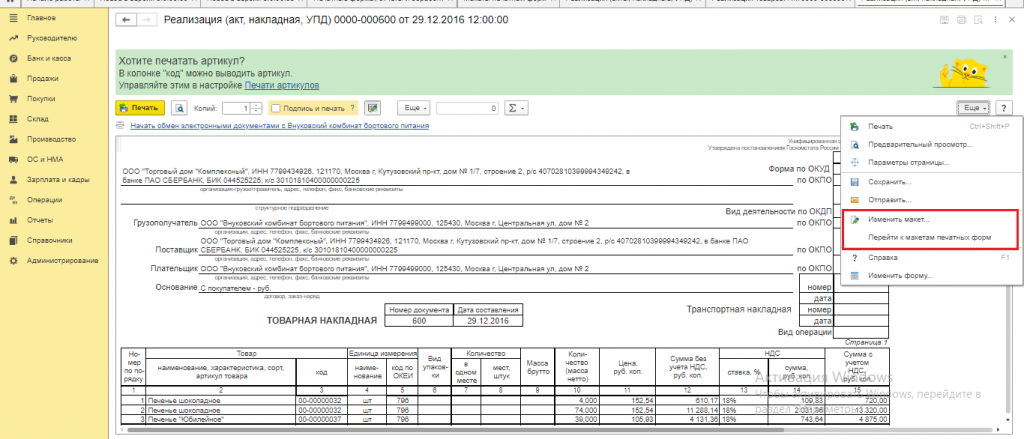The image size is (1024, 439).
Task: Select Параметры страницы... menu entry
Action: (x=908, y=162)
